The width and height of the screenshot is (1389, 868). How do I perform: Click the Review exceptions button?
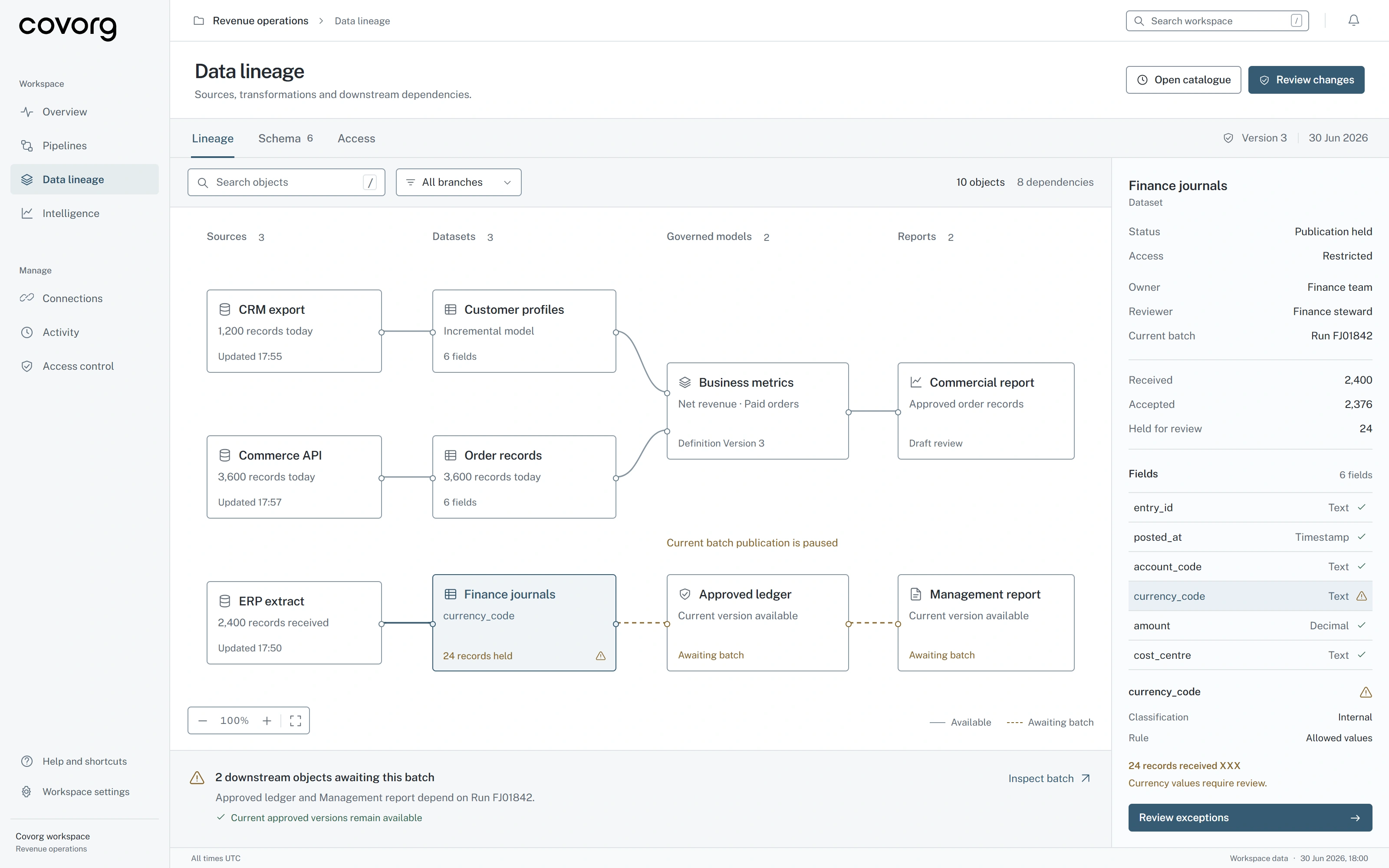pos(1250,818)
